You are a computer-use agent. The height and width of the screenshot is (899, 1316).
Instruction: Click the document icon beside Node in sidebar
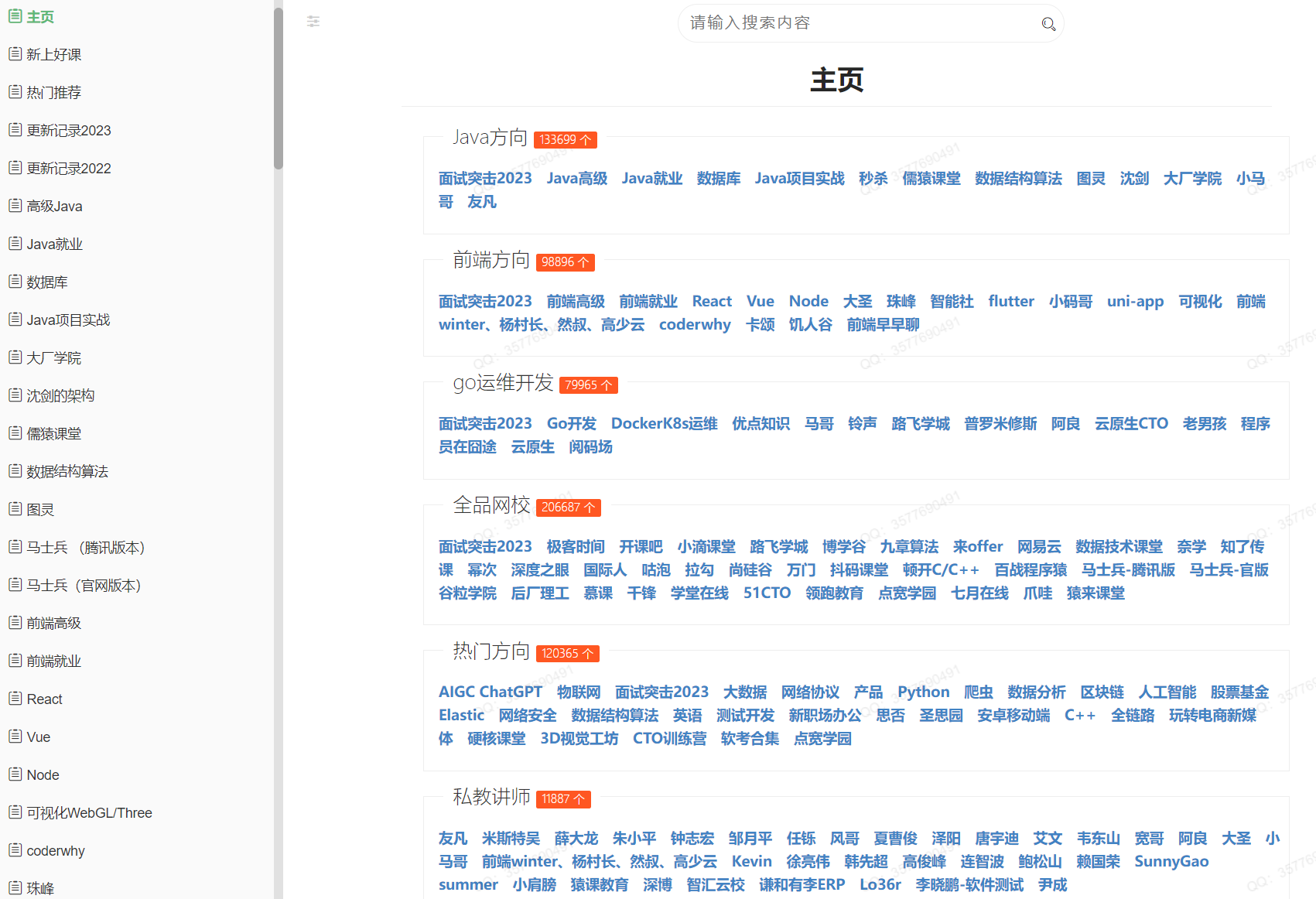[15, 774]
